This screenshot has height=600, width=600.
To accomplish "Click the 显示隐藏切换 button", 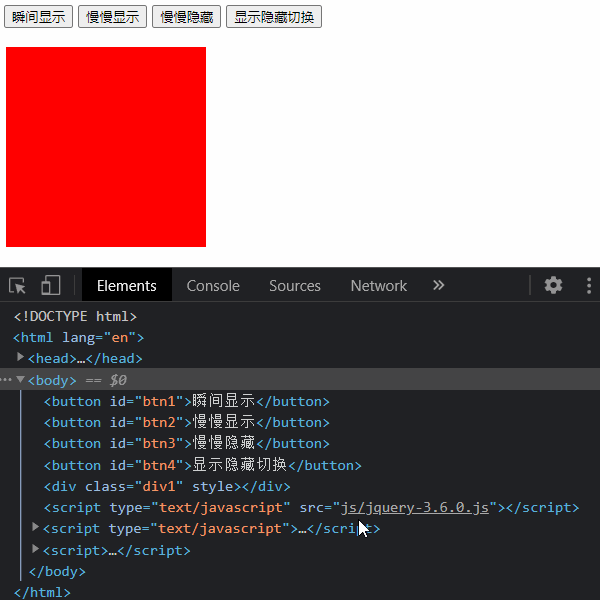I will coord(274,17).
